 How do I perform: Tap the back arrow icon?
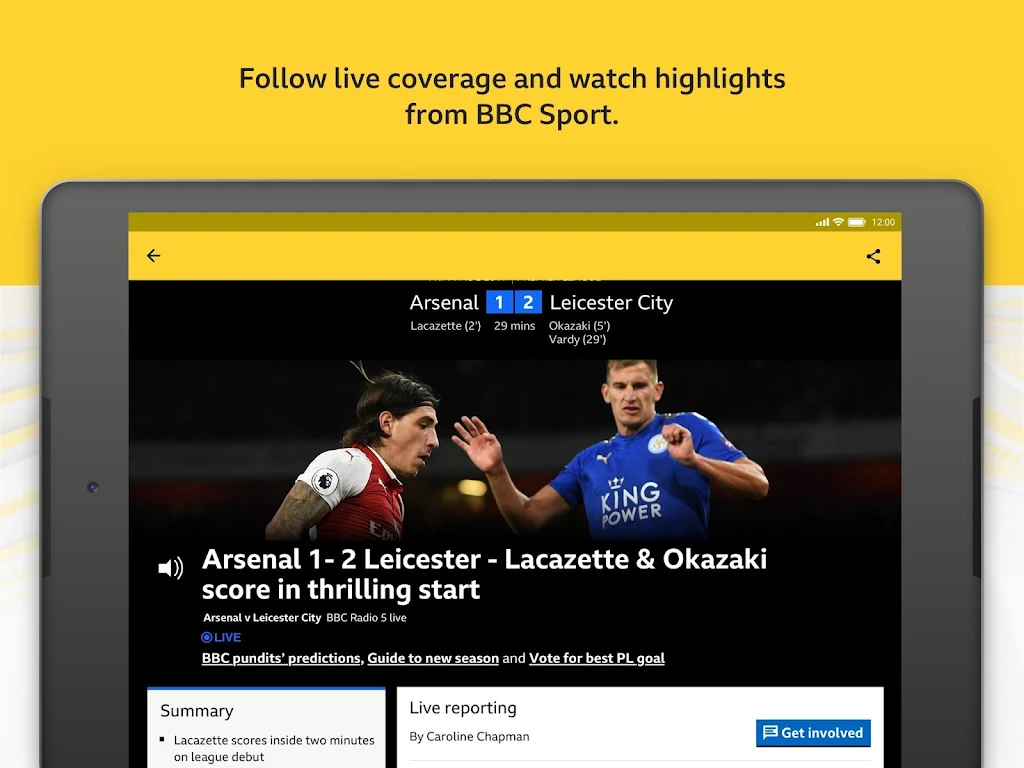153,255
